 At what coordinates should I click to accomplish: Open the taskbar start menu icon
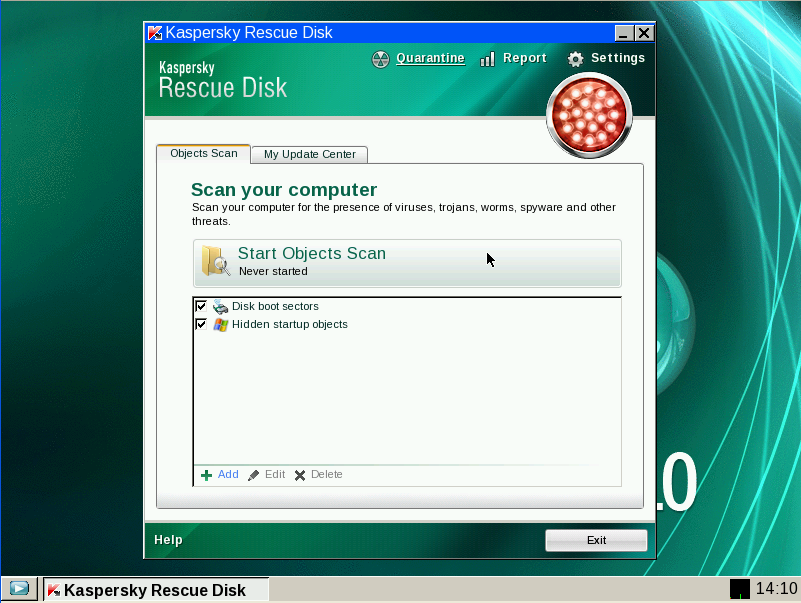coord(19,589)
